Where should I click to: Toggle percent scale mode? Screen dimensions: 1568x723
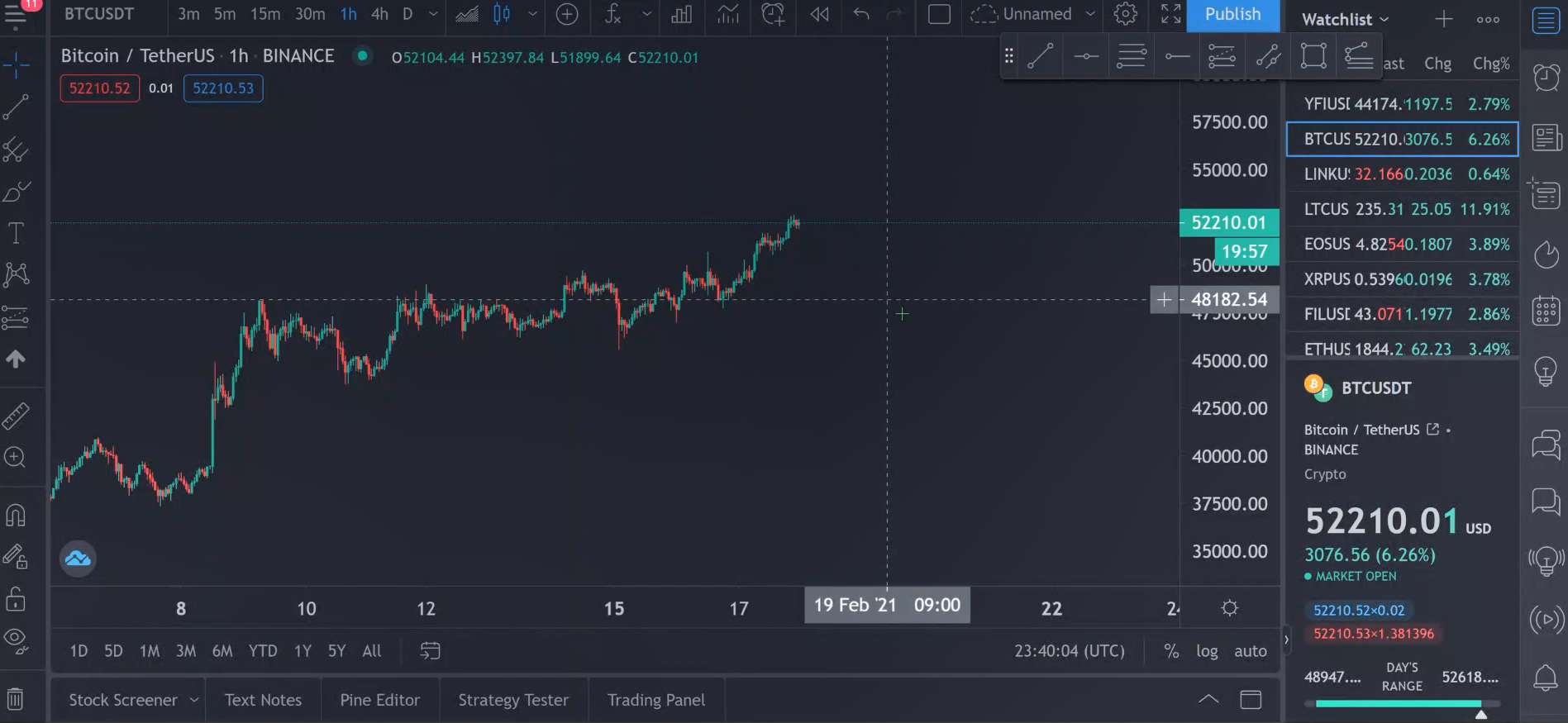pos(1171,651)
